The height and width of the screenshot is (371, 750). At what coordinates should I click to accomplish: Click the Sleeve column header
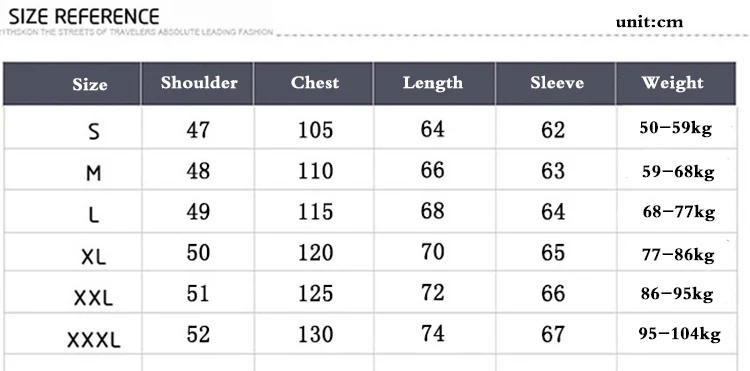(557, 83)
